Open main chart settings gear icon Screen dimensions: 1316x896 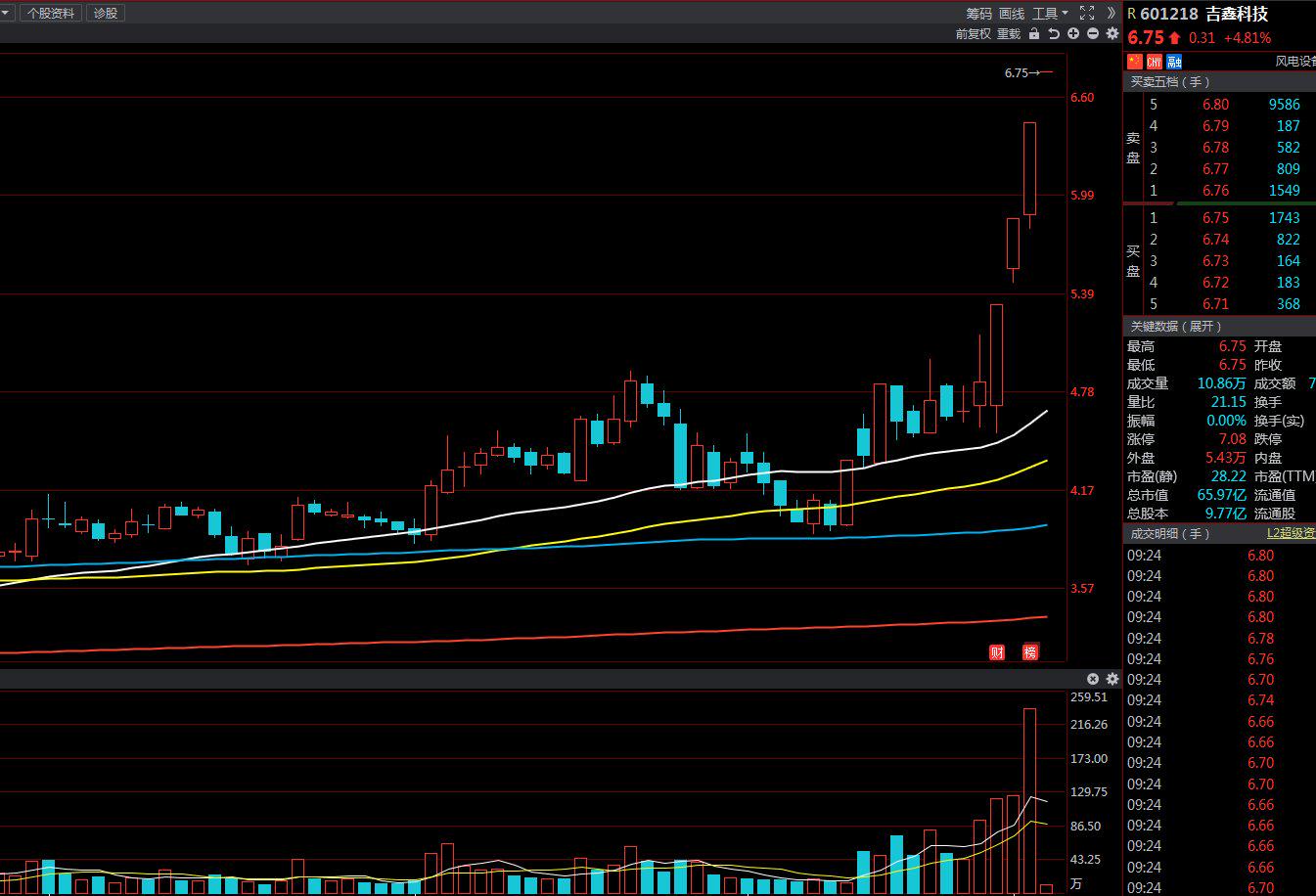tap(1112, 33)
